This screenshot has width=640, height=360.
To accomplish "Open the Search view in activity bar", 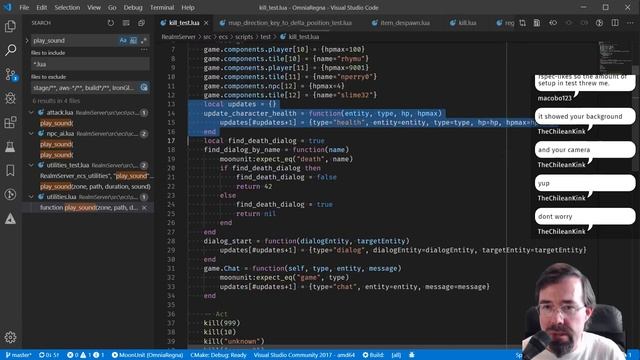I will click(10, 50).
